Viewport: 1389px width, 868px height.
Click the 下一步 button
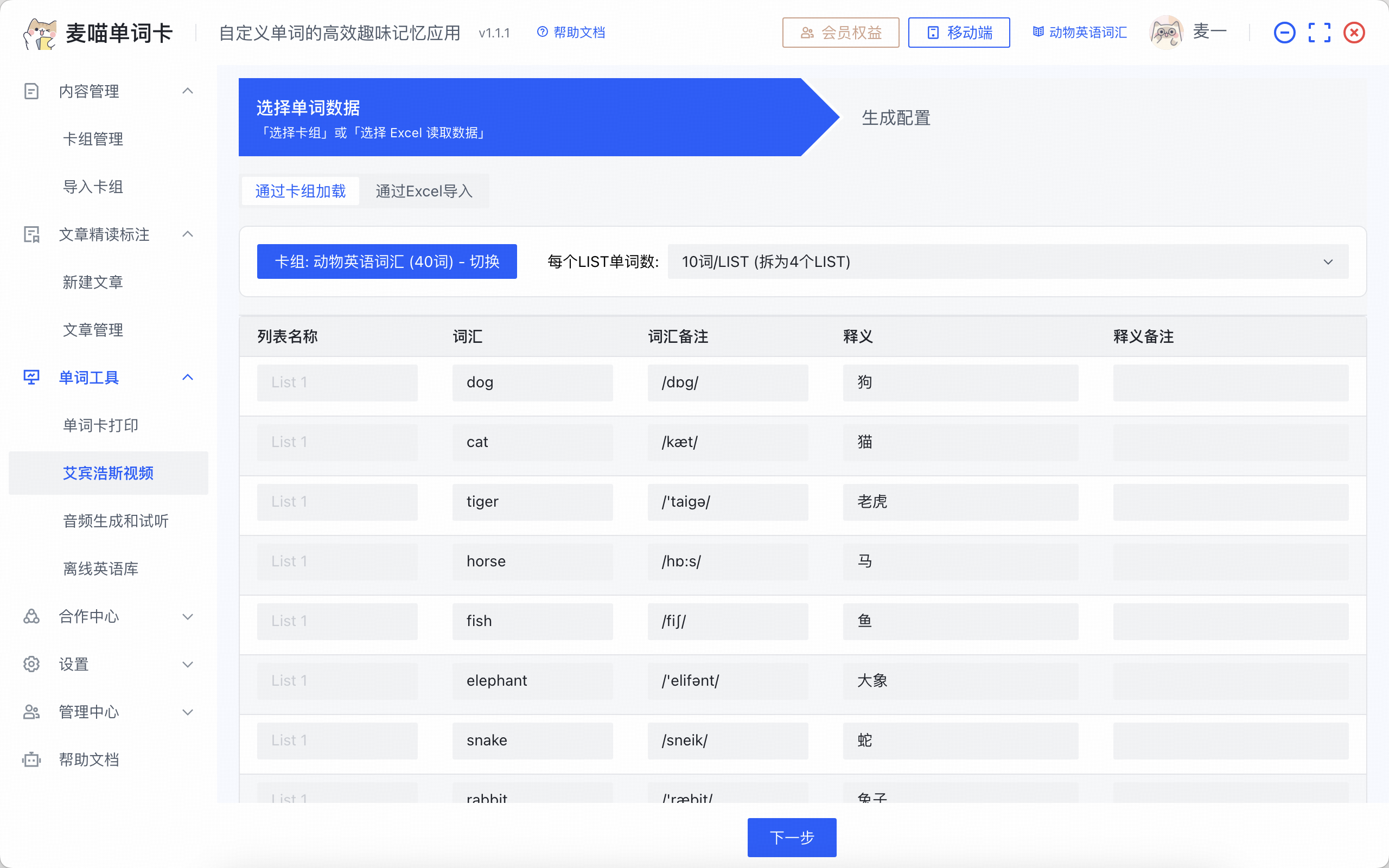(792, 838)
